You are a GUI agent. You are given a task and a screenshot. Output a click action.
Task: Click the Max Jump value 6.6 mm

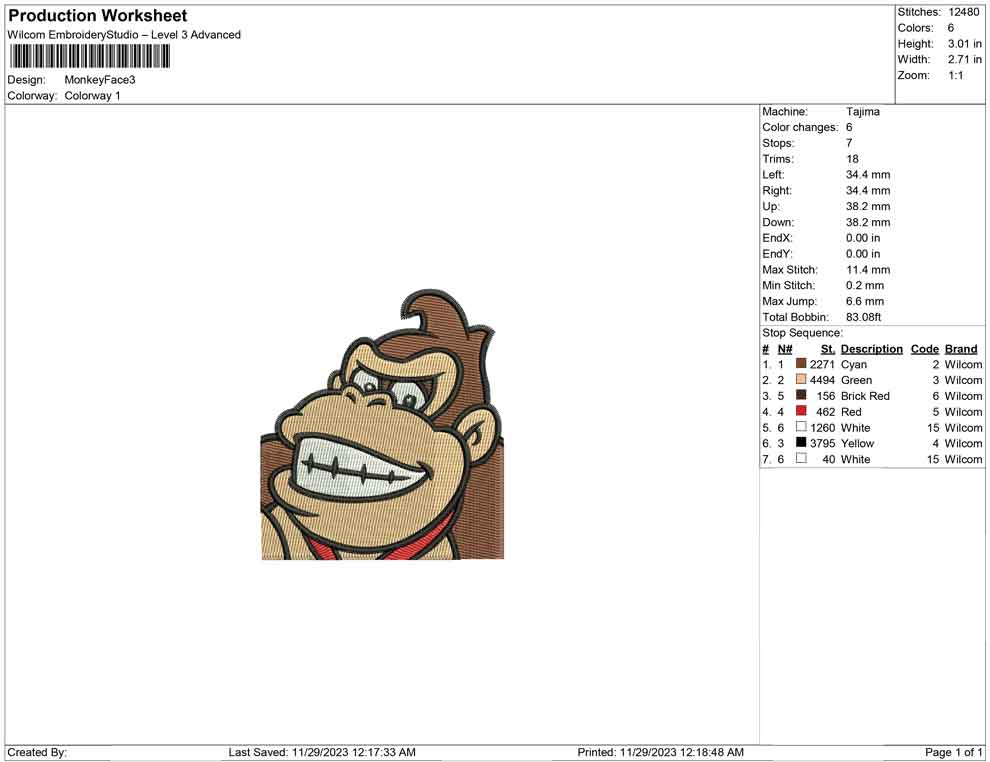tap(865, 301)
